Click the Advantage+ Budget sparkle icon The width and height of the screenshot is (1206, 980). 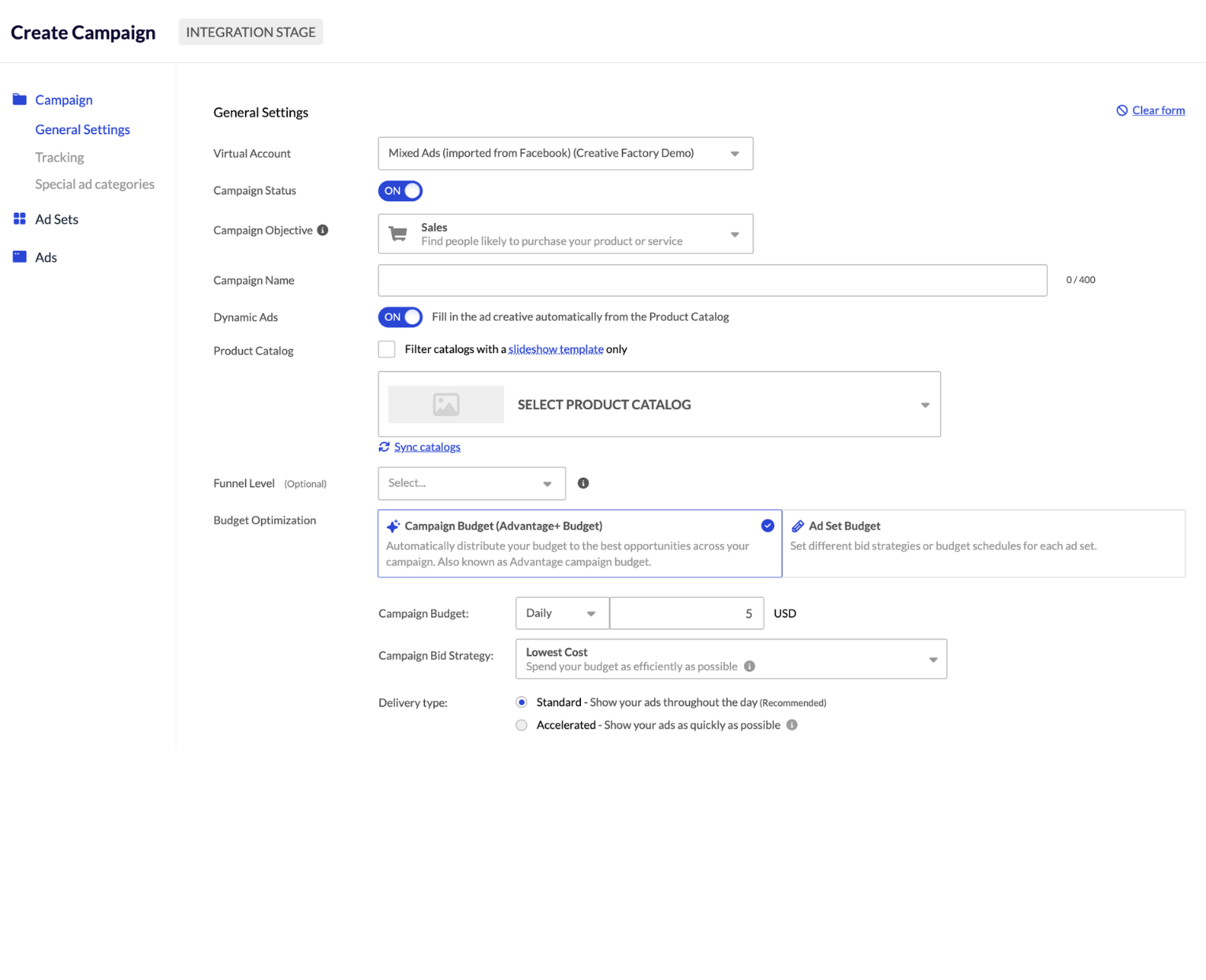click(393, 526)
